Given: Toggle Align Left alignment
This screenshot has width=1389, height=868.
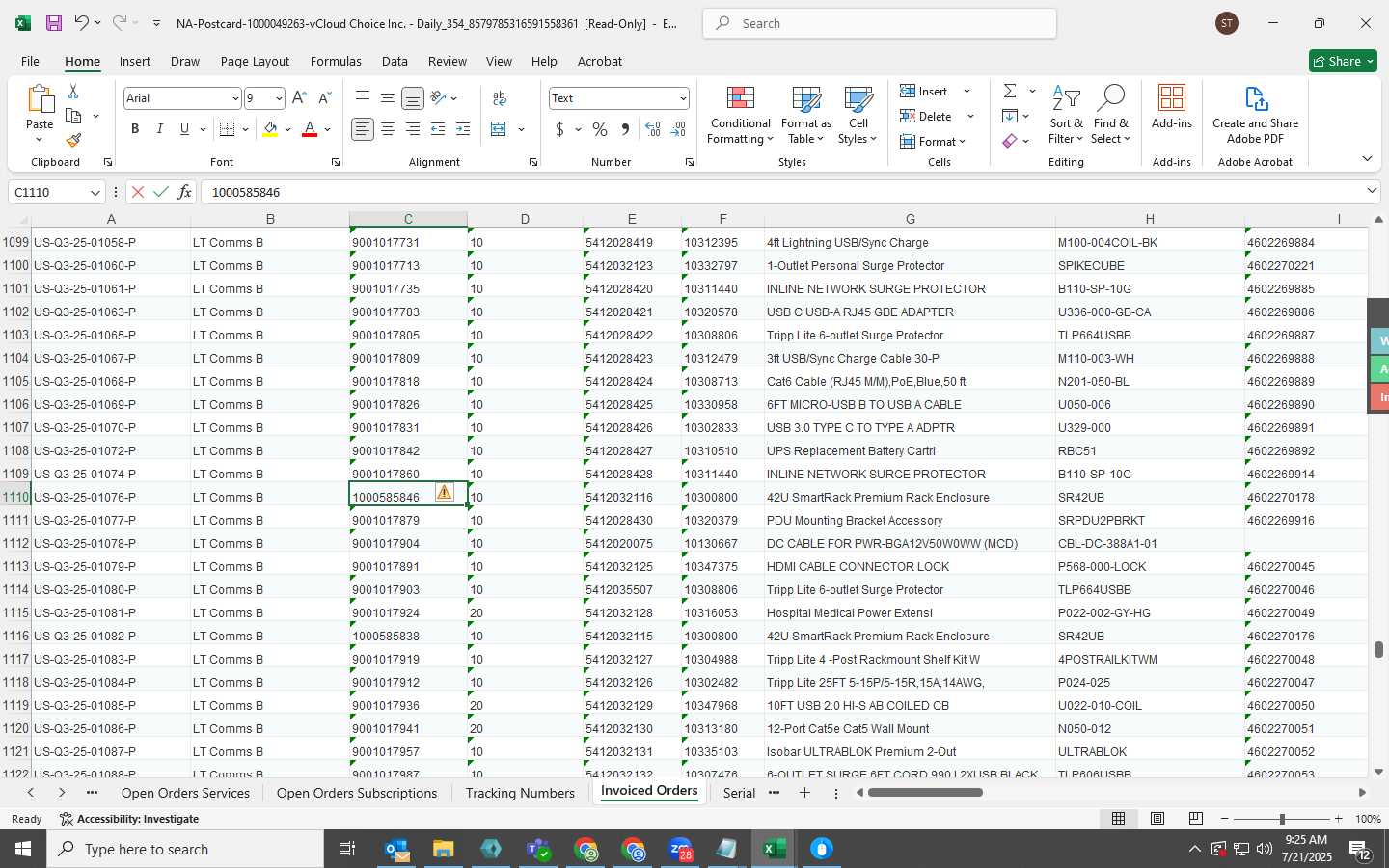Looking at the screenshot, I should point(363,129).
